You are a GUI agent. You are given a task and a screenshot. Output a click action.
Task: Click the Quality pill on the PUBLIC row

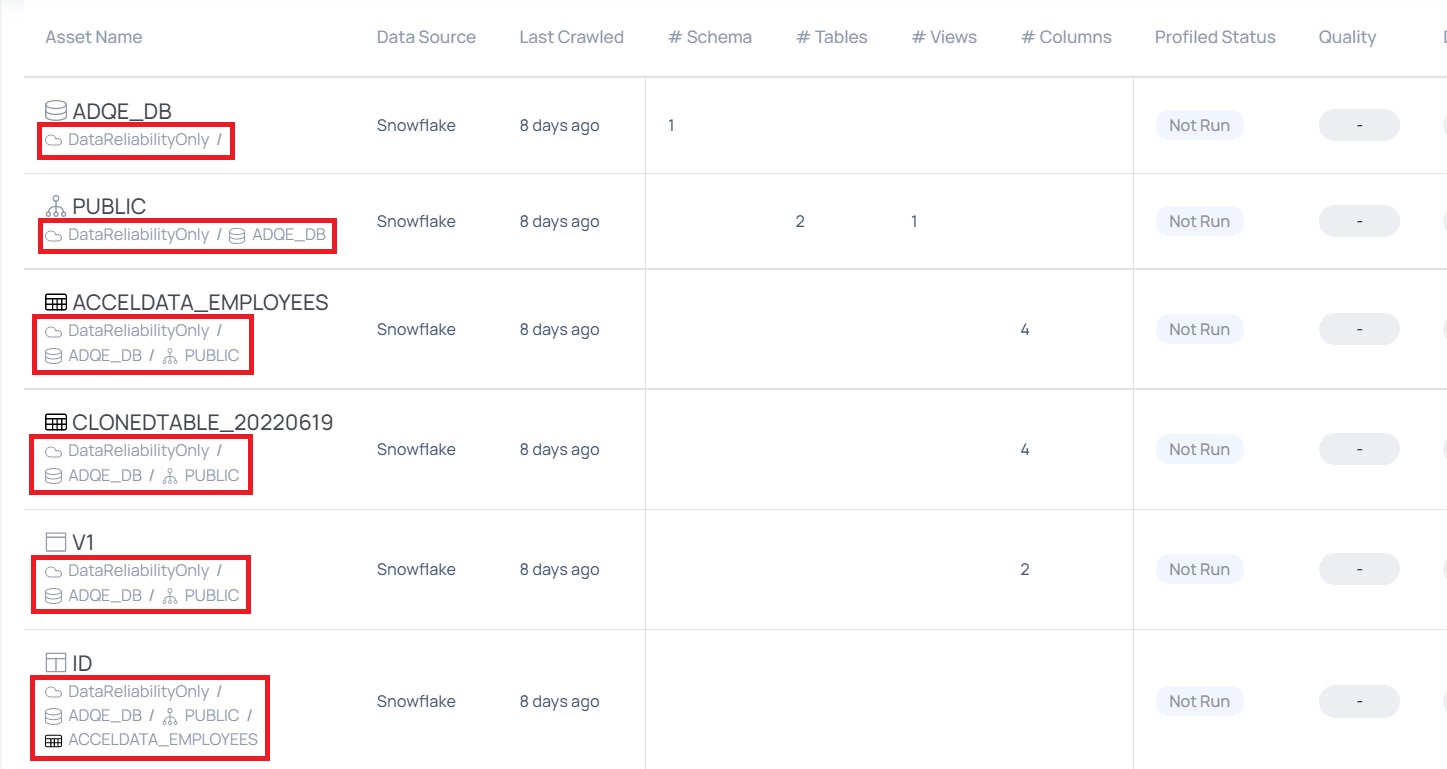[1358, 221]
